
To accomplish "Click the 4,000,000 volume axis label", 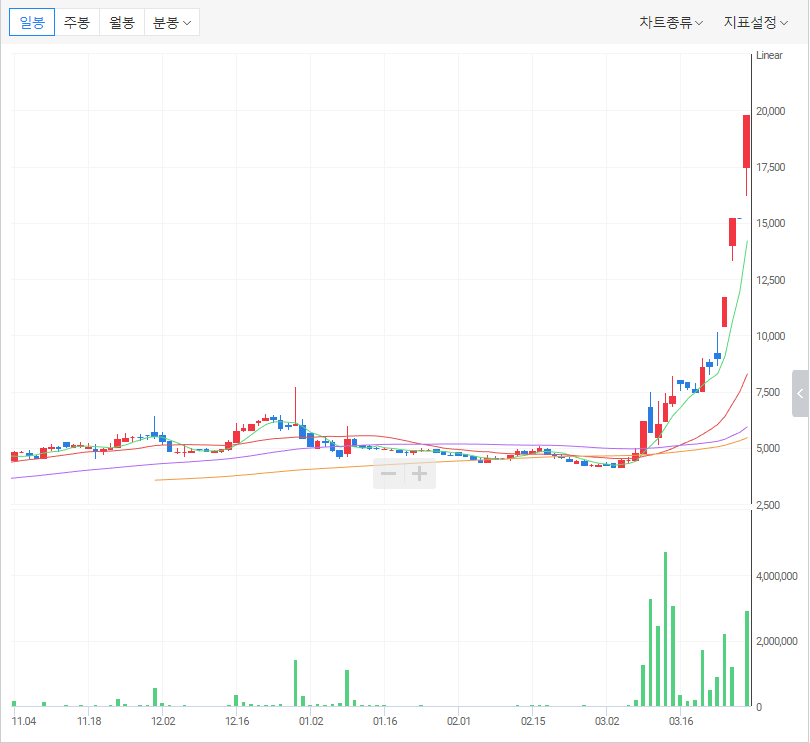I will tap(776, 576).
